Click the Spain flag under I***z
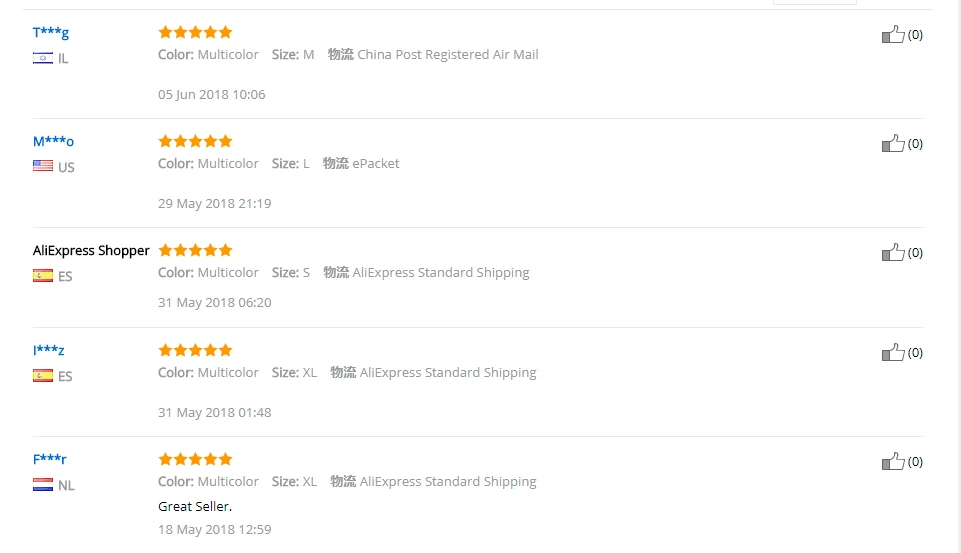The image size is (961, 553). (43, 376)
